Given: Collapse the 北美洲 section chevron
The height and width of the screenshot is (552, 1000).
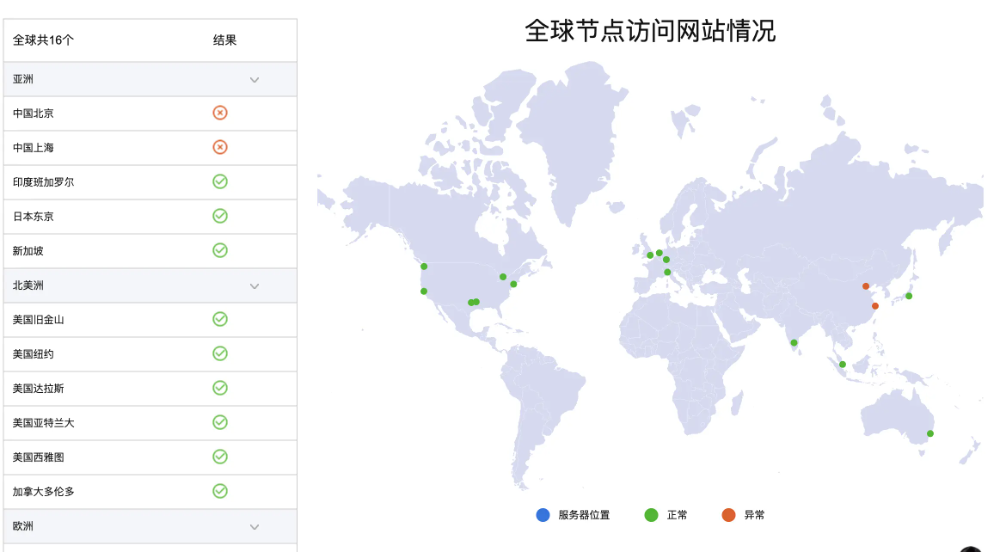Looking at the screenshot, I should click(254, 286).
